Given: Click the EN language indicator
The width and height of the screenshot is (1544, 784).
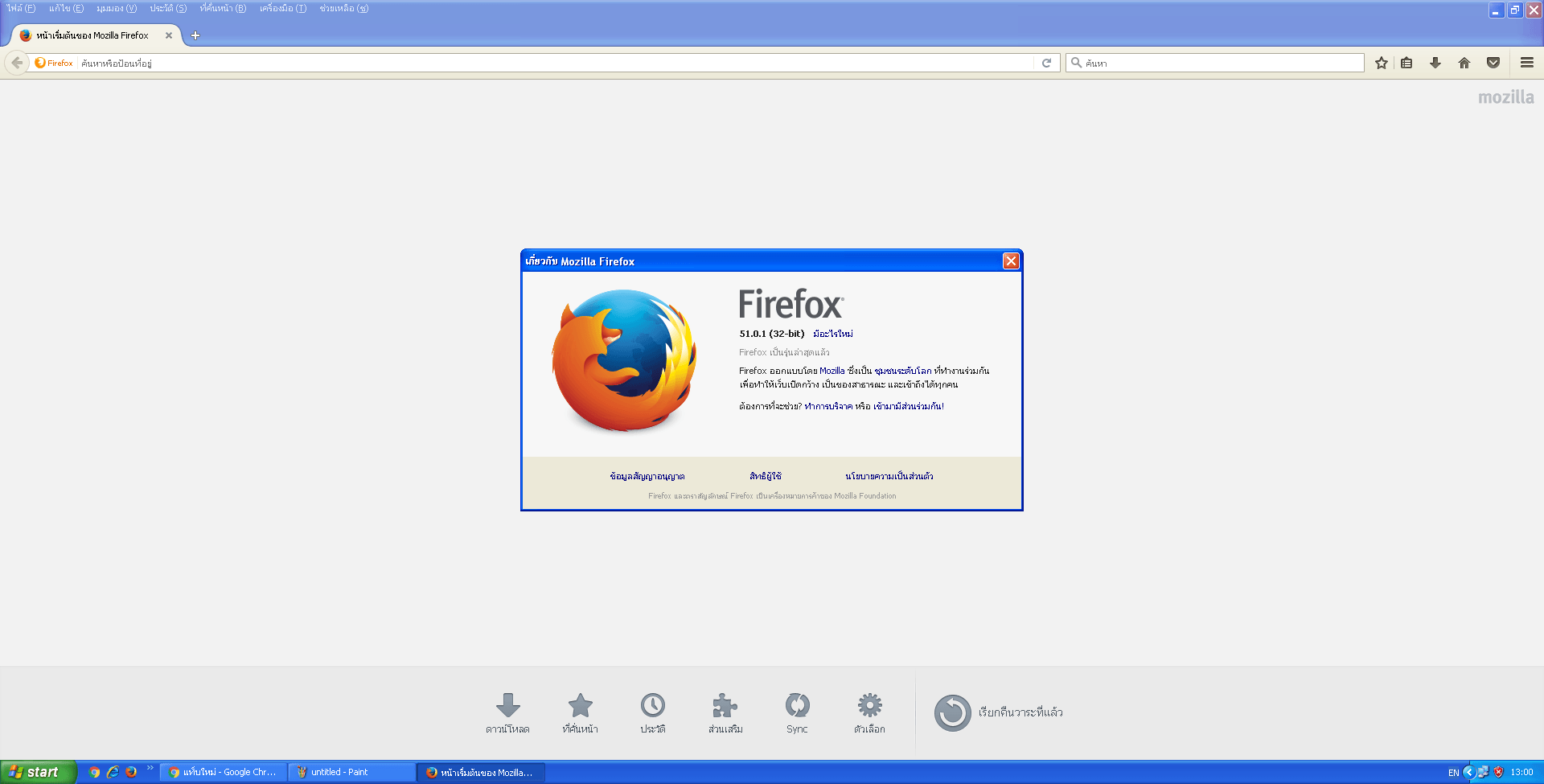Looking at the screenshot, I should (x=1453, y=773).
